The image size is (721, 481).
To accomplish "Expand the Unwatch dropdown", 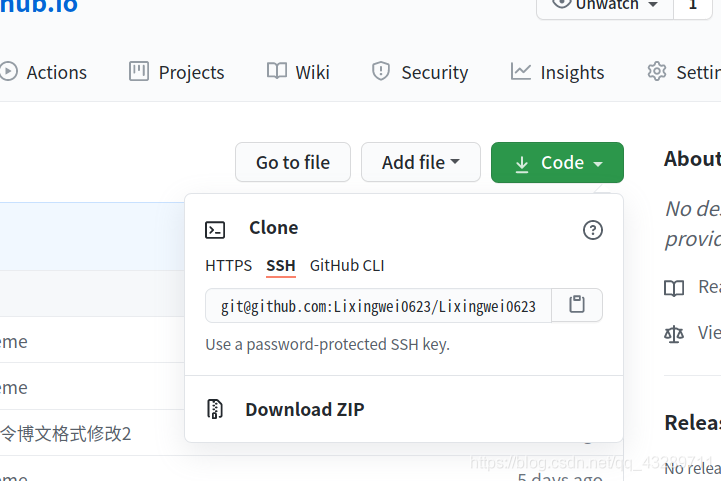I will click(x=605, y=6).
